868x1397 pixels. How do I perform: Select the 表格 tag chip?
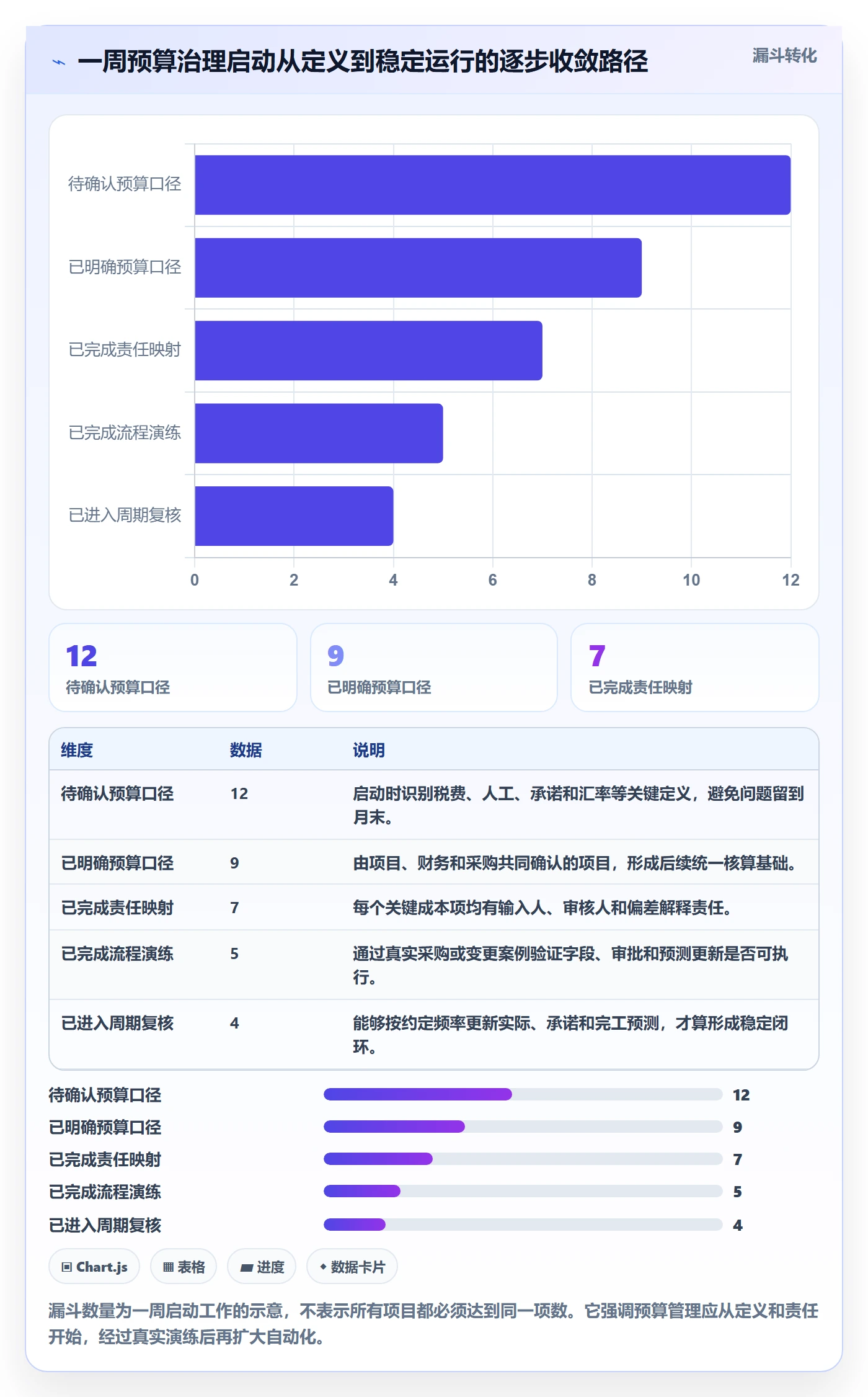point(184,1267)
